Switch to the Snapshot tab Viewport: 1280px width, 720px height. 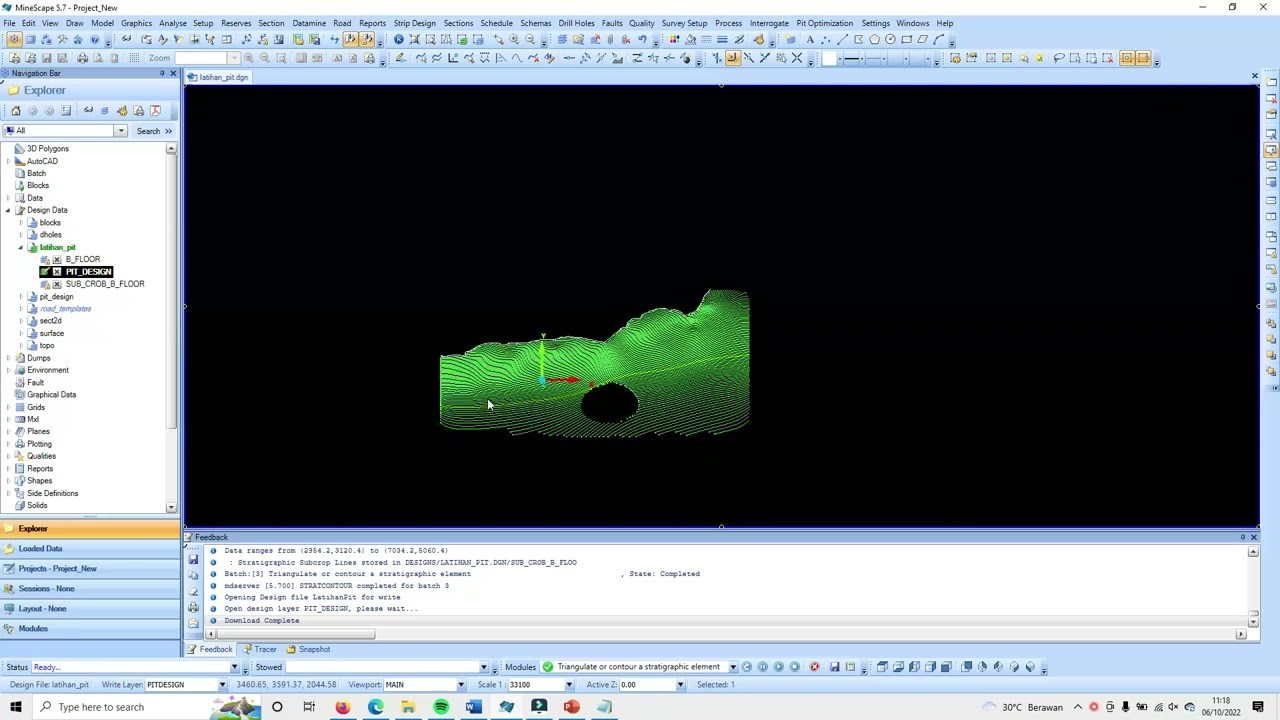pyautogui.click(x=308, y=649)
